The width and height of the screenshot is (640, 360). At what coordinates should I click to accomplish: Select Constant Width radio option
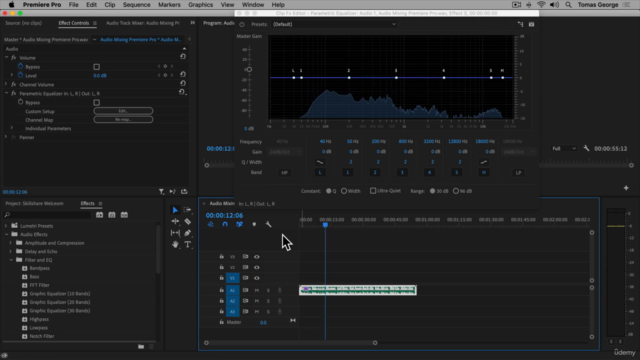click(344, 191)
